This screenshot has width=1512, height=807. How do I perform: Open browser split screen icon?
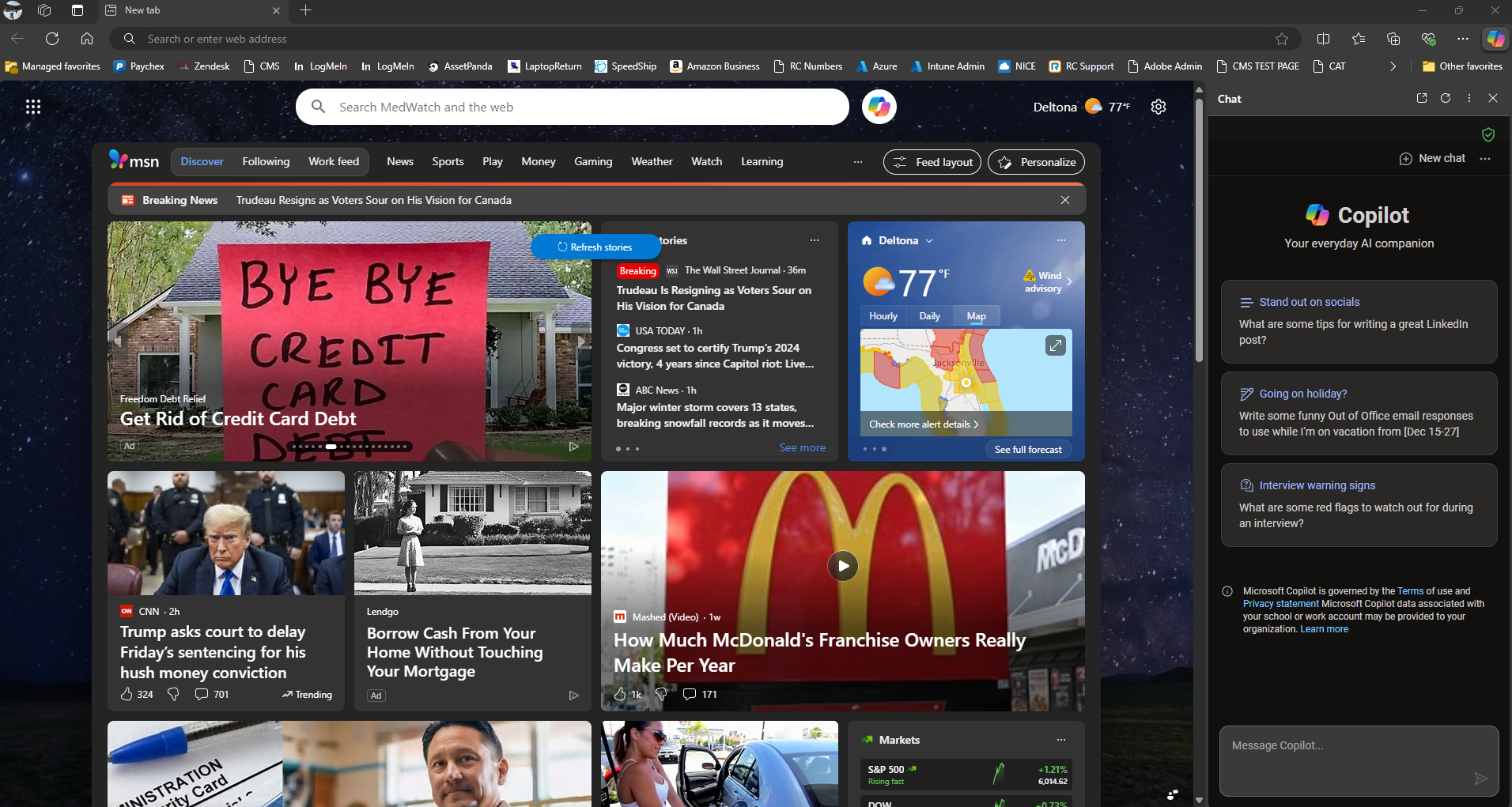1323,39
